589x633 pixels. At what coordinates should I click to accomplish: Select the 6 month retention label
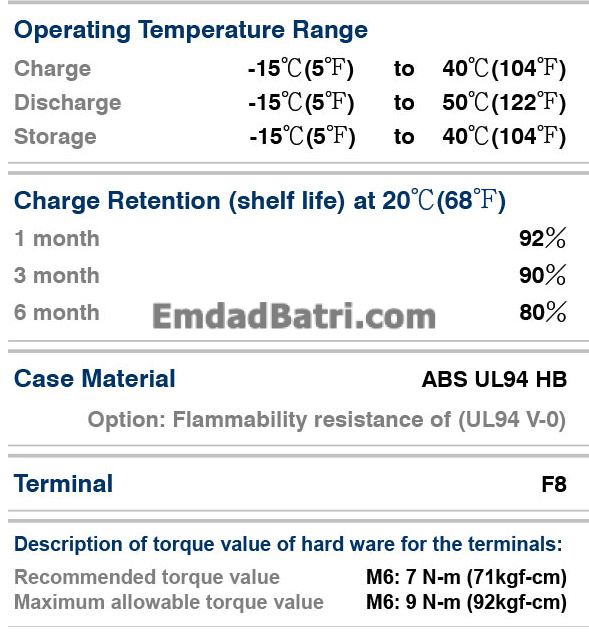[57, 312]
